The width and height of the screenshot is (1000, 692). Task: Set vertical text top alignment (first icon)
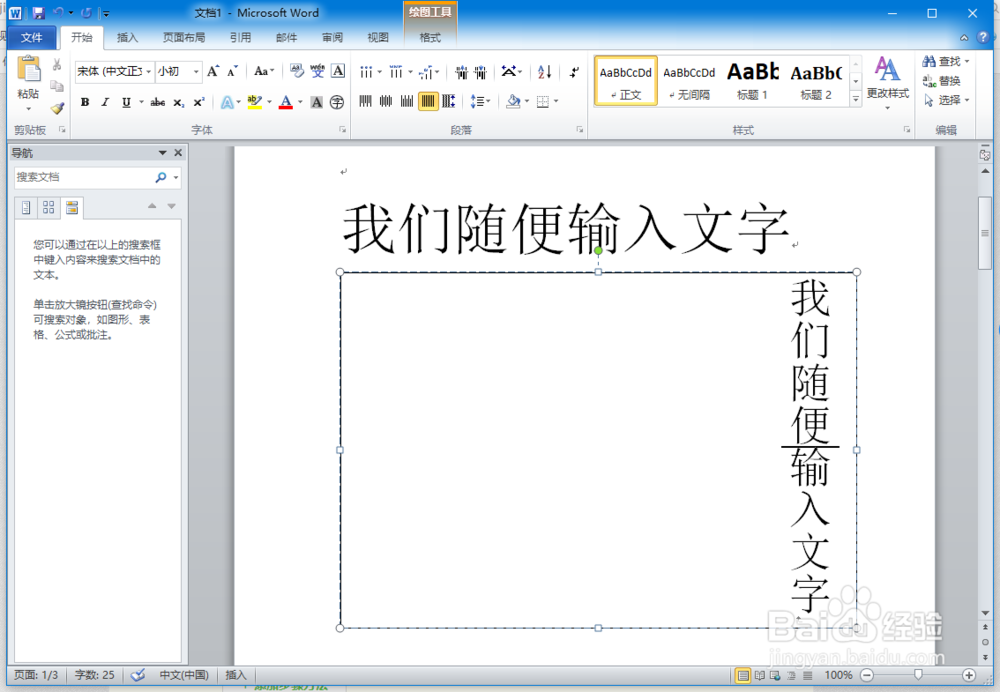pos(365,101)
